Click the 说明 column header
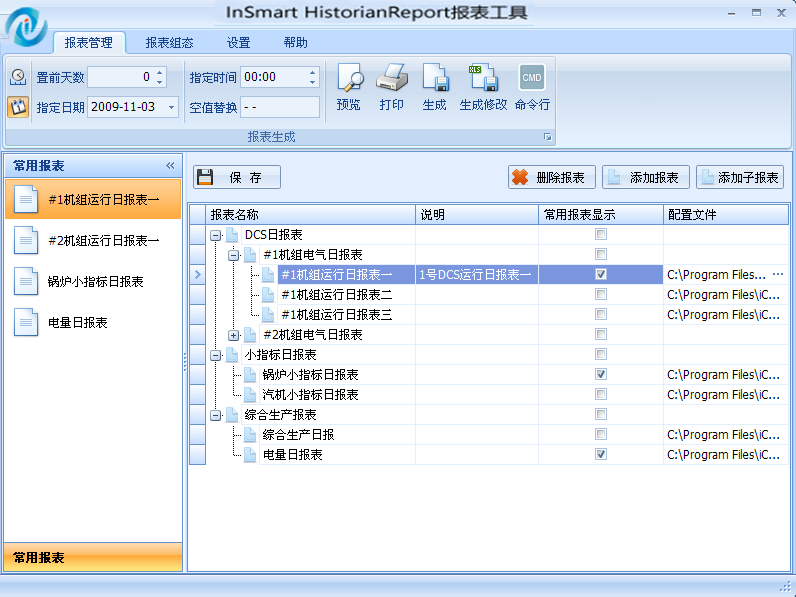 [x=477, y=215]
